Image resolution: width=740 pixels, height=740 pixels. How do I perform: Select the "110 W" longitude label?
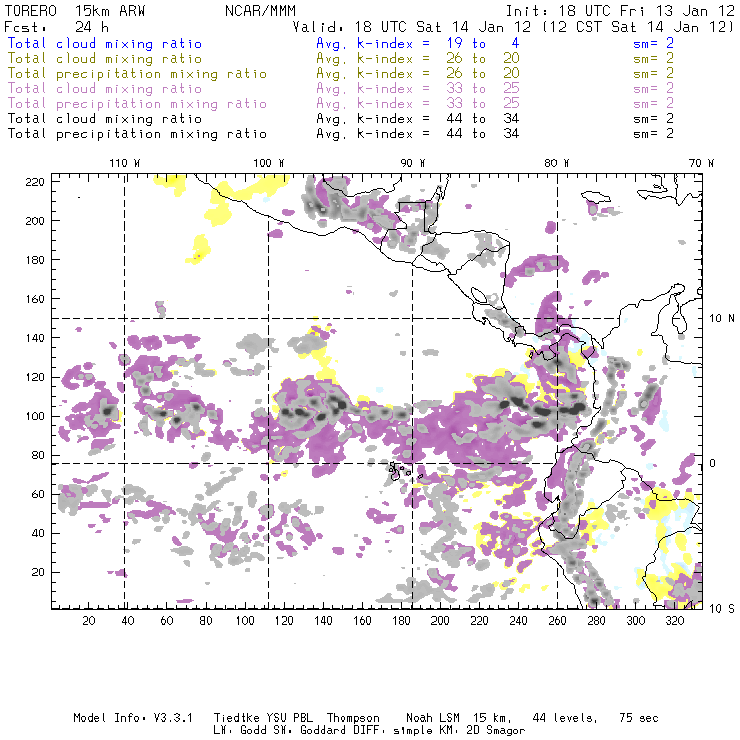[x=125, y=163]
